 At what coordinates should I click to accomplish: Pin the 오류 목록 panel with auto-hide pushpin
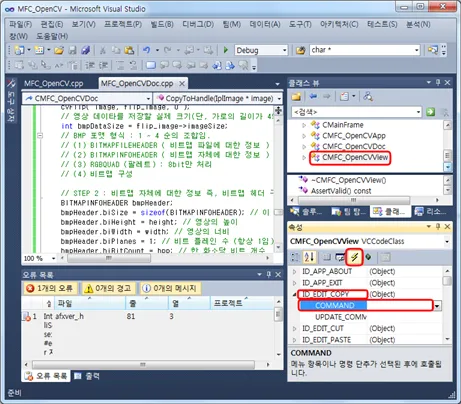coord(269,274)
